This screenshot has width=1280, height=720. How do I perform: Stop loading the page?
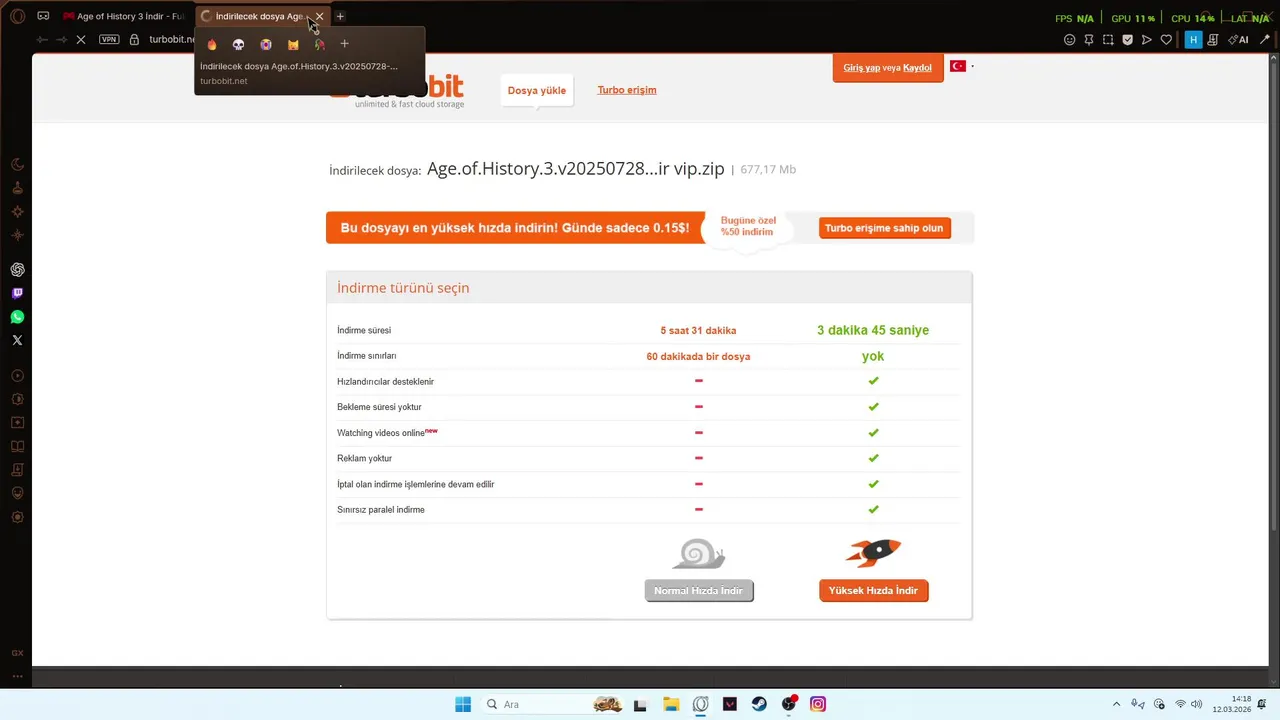pos(80,40)
